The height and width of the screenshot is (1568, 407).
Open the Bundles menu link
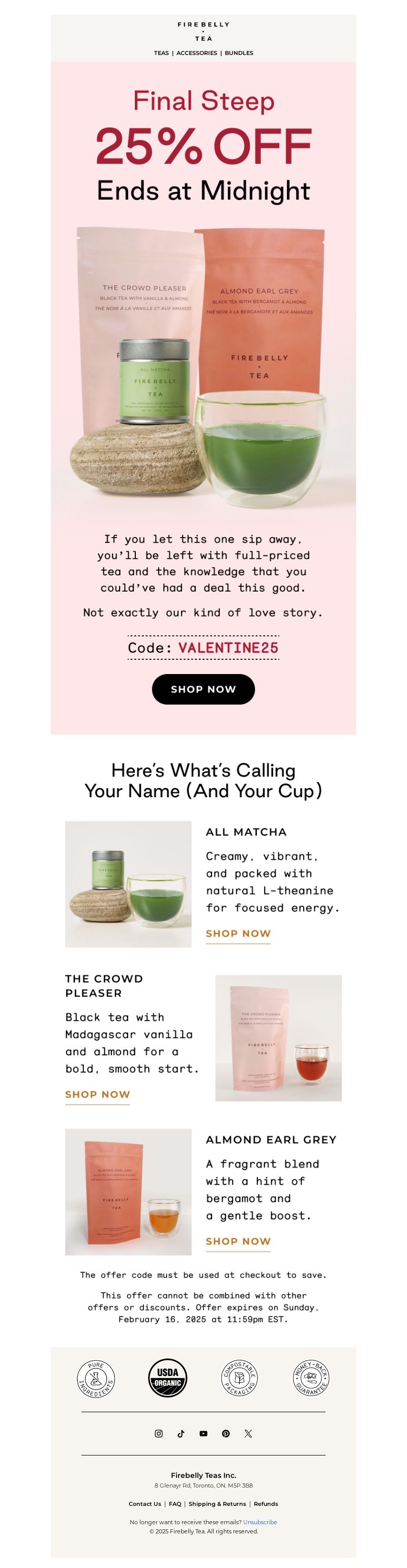click(x=239, y=53)
